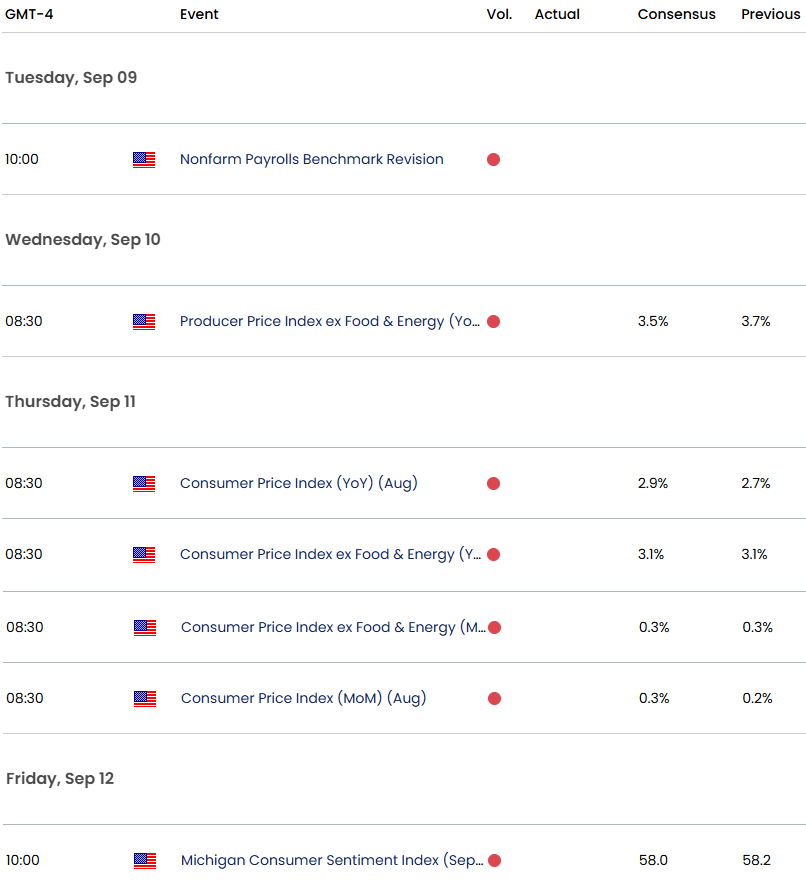806x880 pixels.
Task: Click US flag beside Consumer Price Index (YoY)
Action: click(x=144, y=484)
